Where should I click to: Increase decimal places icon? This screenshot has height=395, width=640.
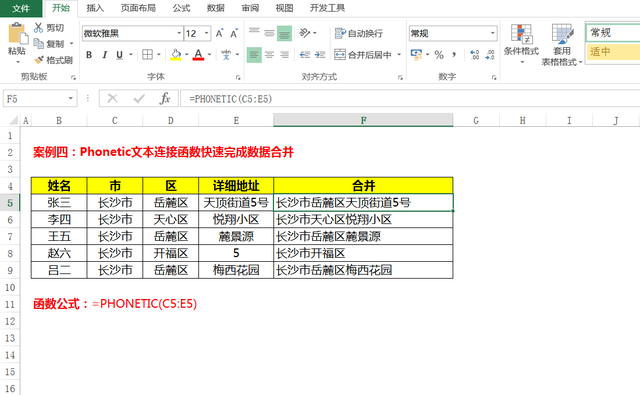(x=474, y=55)
